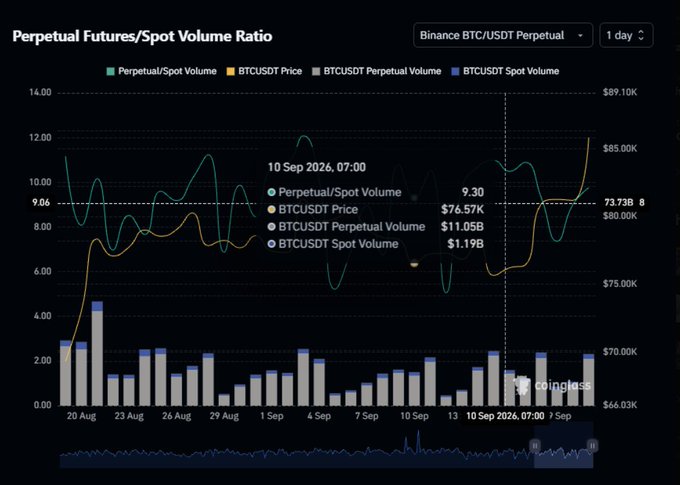Viewport: 680px width, 485px height.
Task: Toggle the BTCUSDT Perpetual Volume legend series
Action: [x=377, y=71]
